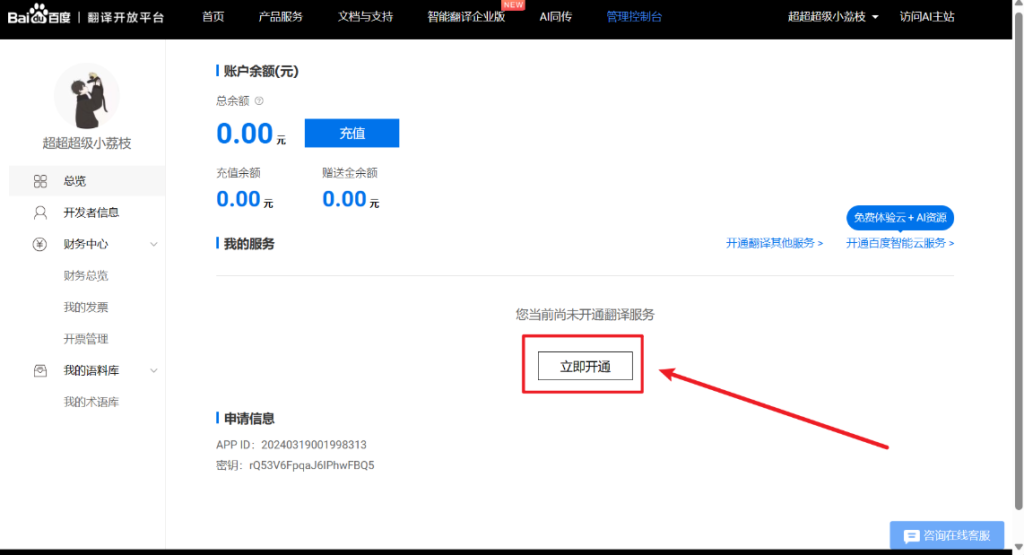The width and height of the screenshot is (1024, 555).
Task: Click the 密钥 value rQ53V6FpqaJ6IPhwFBQ5
Action: pos(312,466)
